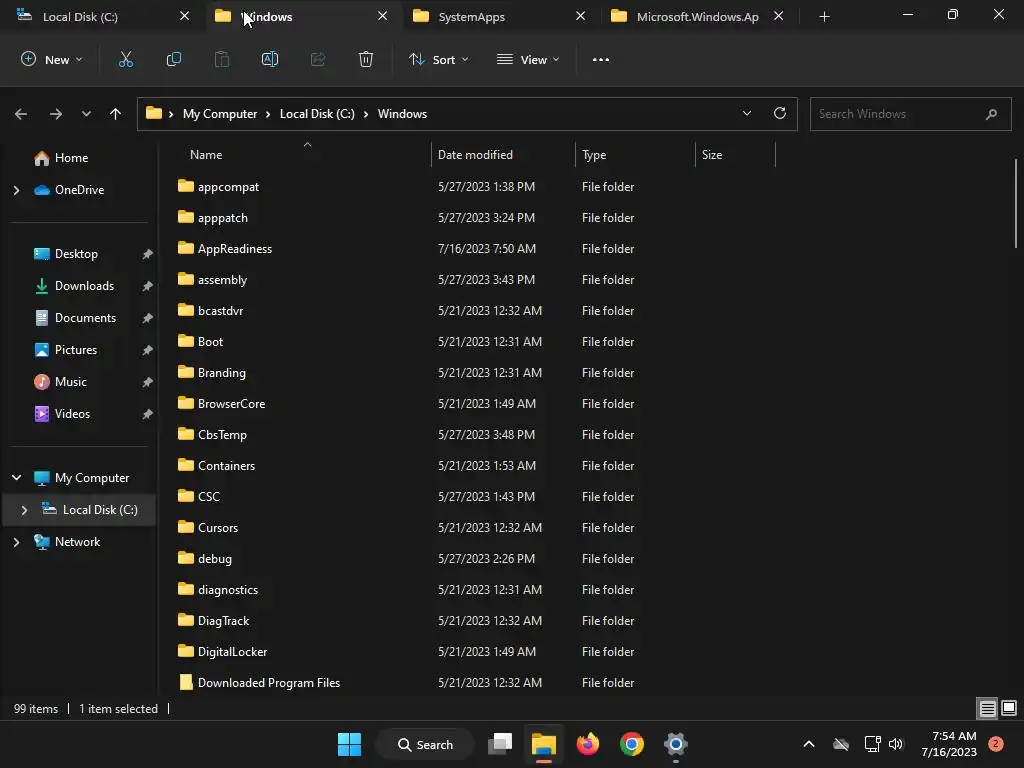Switch to large thumbnails view icon
The width and height of the screenshot is (1024, 768).
(x=1009, y=708)
